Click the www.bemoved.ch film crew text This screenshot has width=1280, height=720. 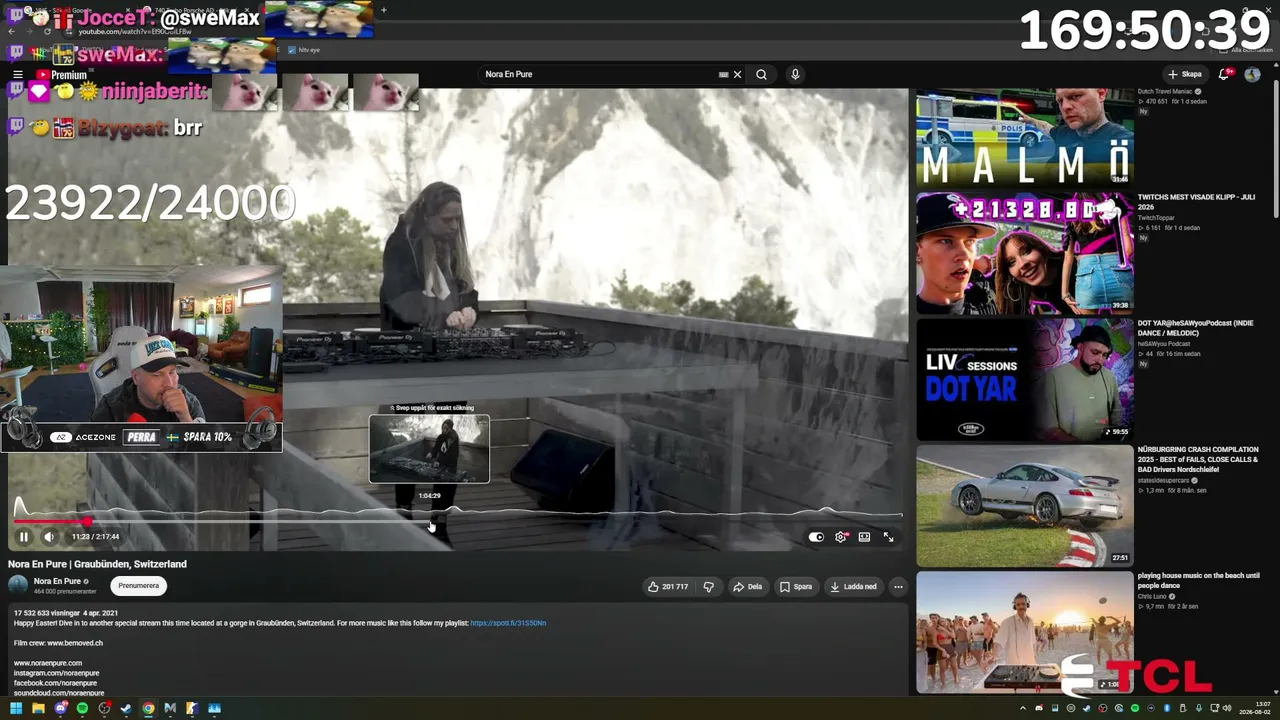(75, 643)
